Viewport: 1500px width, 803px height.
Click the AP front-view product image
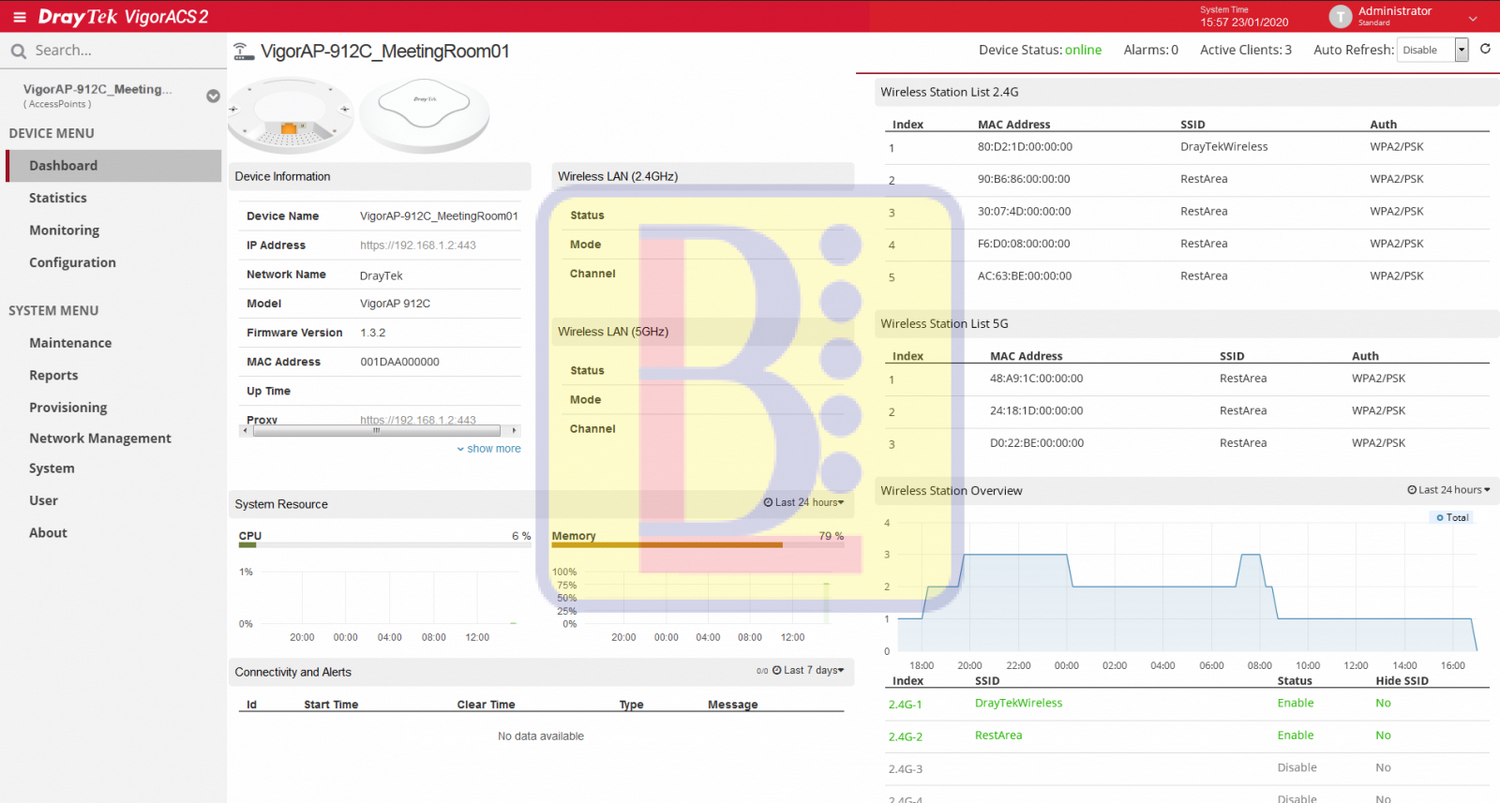tap(424, 114)
